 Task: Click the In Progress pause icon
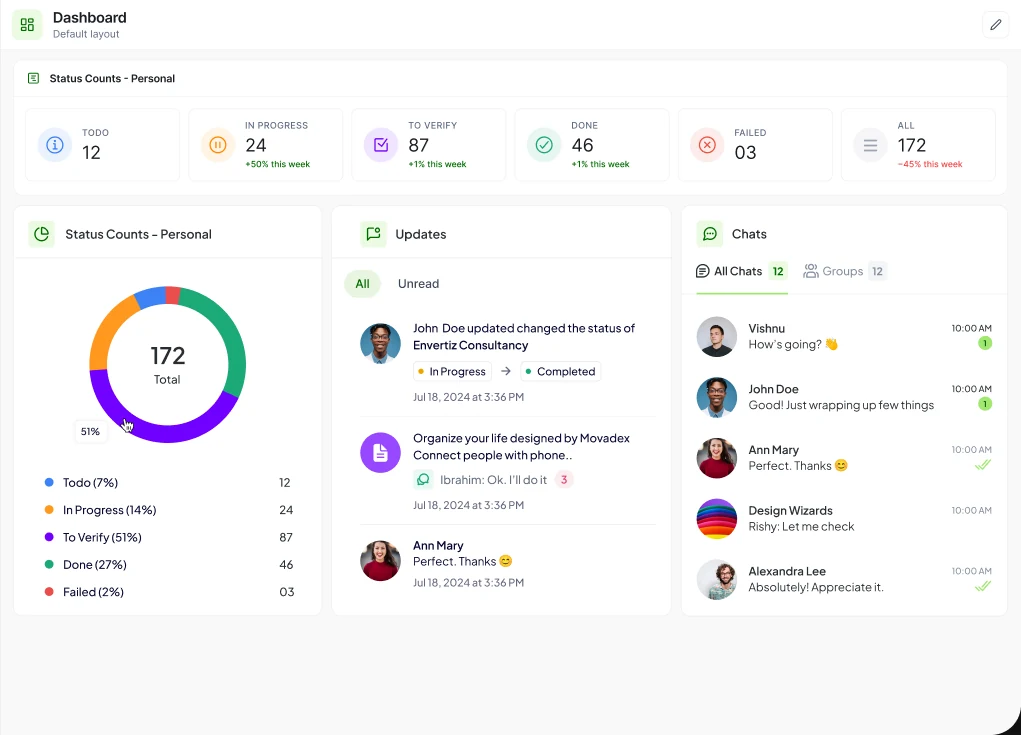[218, 145]
